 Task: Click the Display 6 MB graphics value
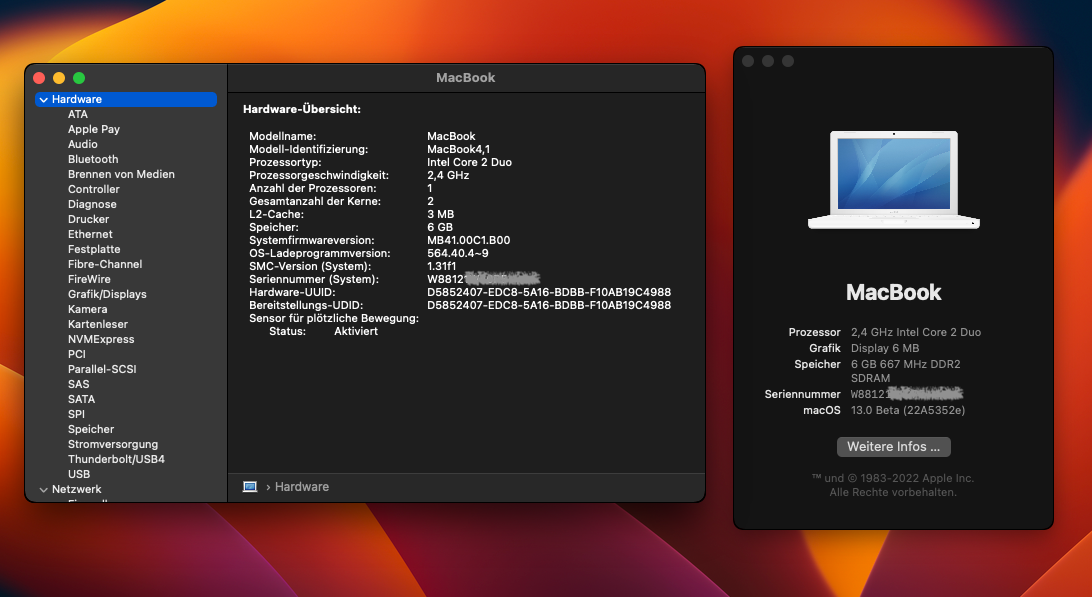coord(884,348)
